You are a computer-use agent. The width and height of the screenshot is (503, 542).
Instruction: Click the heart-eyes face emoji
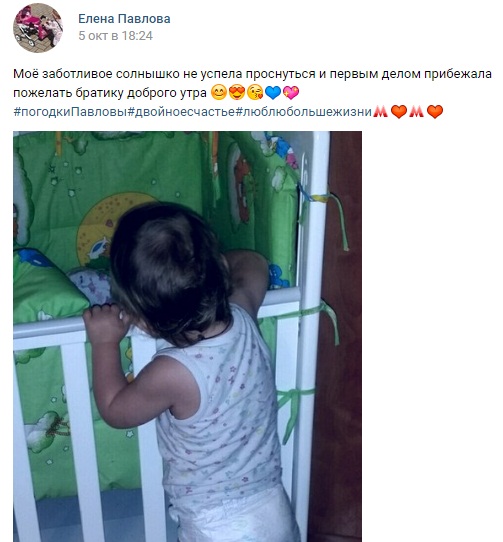(237, 93)
